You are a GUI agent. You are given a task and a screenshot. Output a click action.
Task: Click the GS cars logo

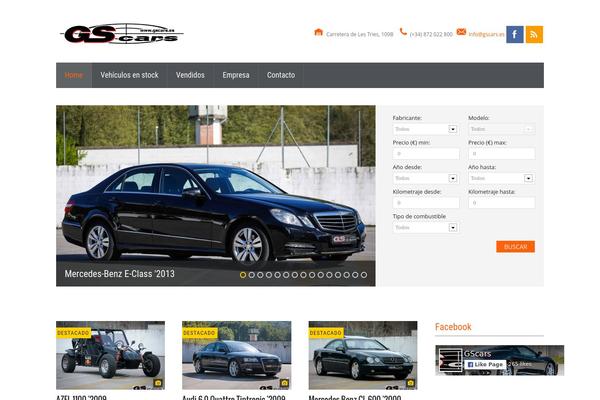[x=122, y=34]
